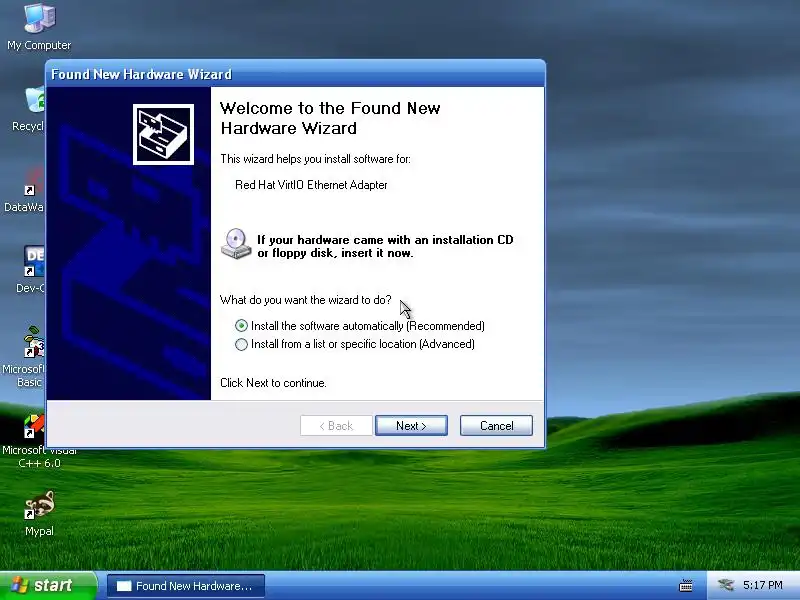Click 'This wizard helps you install software for:' text

315,159
